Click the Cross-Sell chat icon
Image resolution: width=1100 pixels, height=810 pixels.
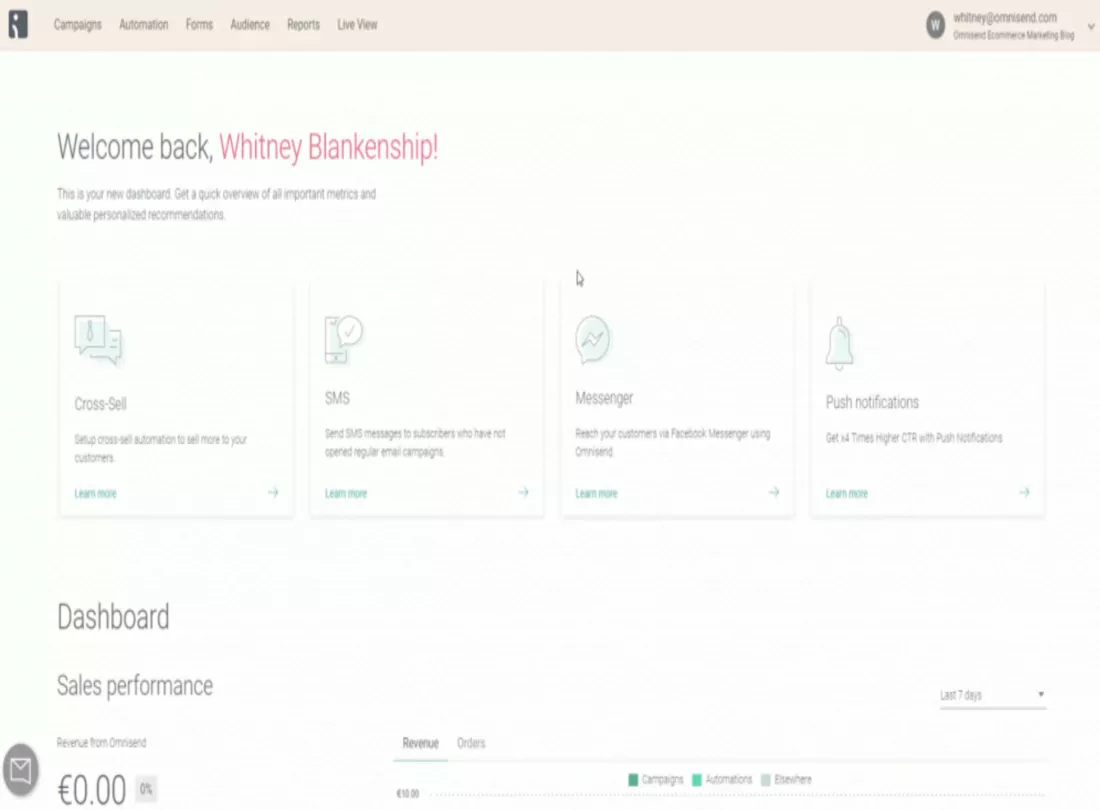pos(98,340)
